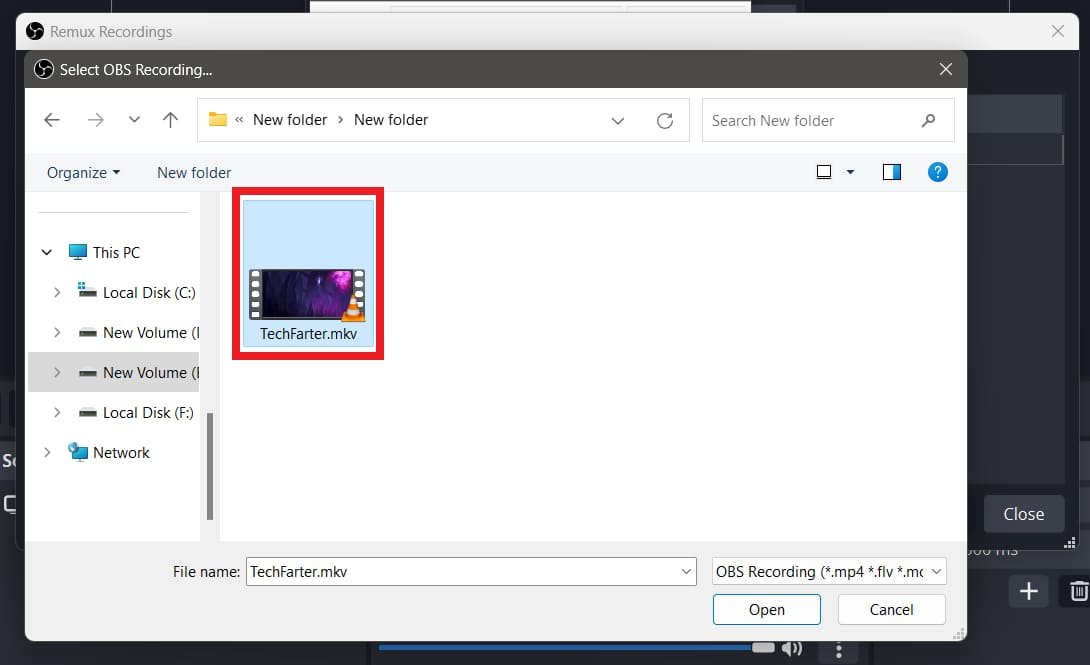Expand Local Disk (C:) in the sidebar
This screenshot has width=1090, height=665.
coord(57,292)
